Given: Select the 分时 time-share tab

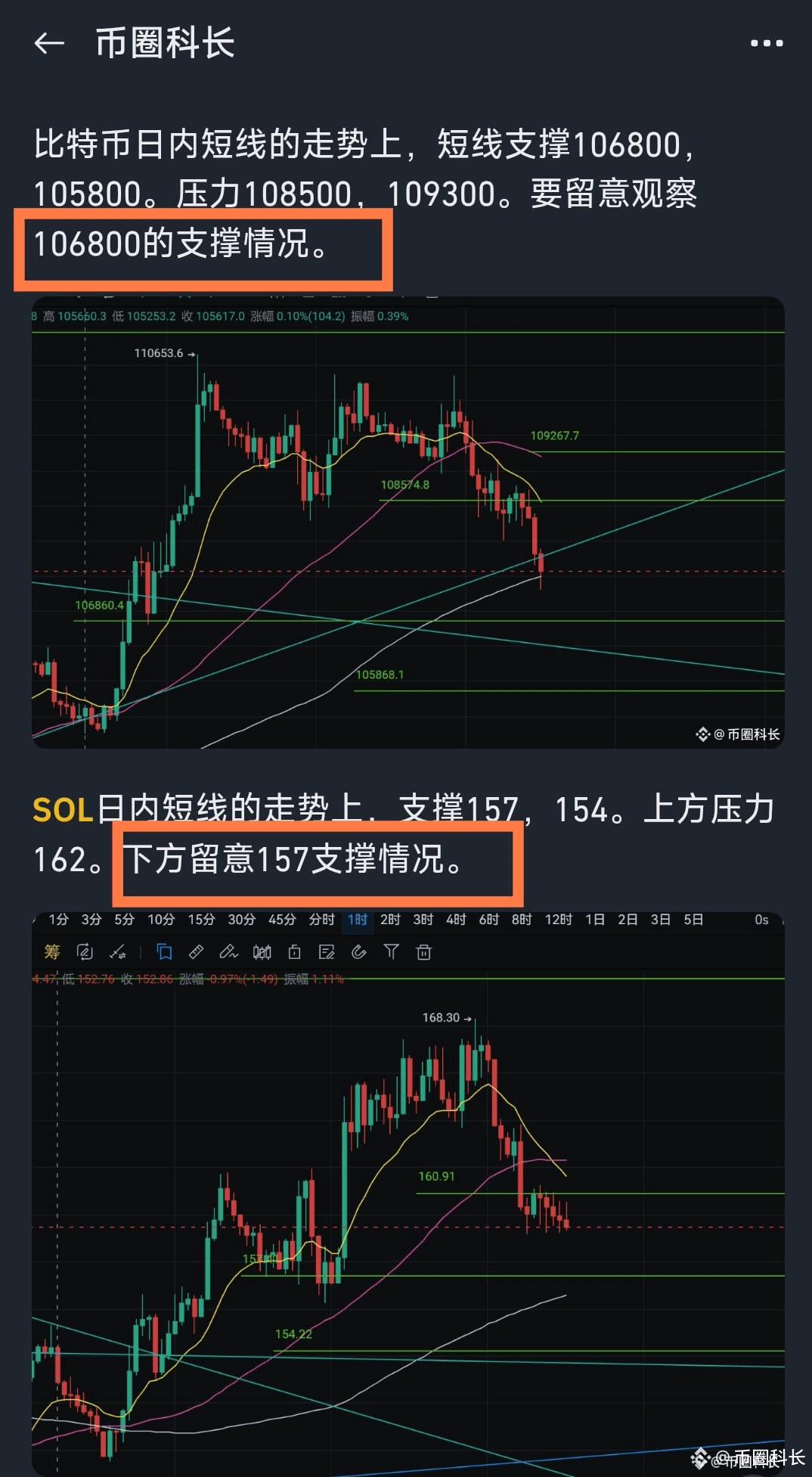Looking at the screenshot, I should [321, 920].
